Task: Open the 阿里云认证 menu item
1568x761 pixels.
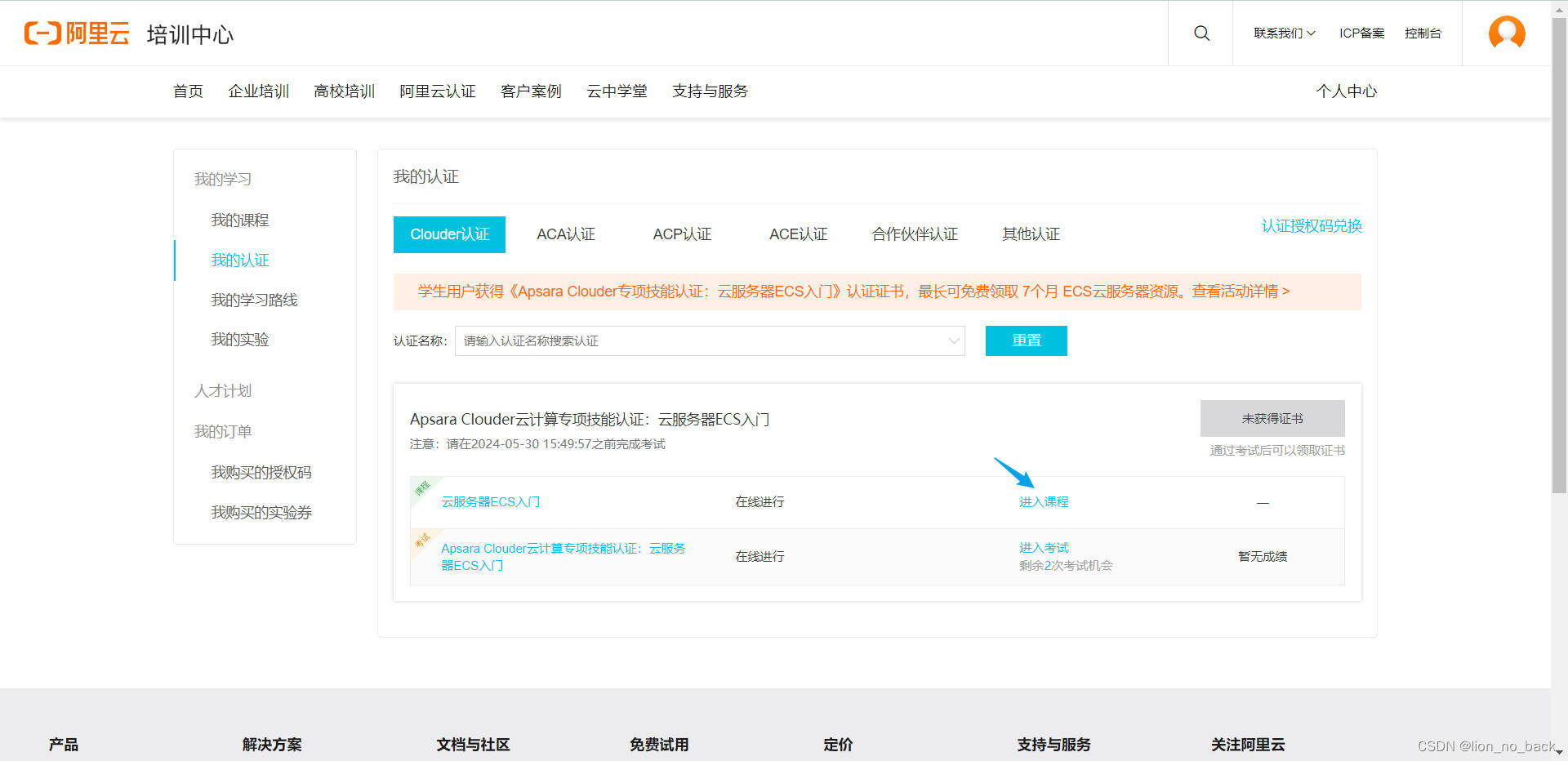Action: click(x=437, y=91)
